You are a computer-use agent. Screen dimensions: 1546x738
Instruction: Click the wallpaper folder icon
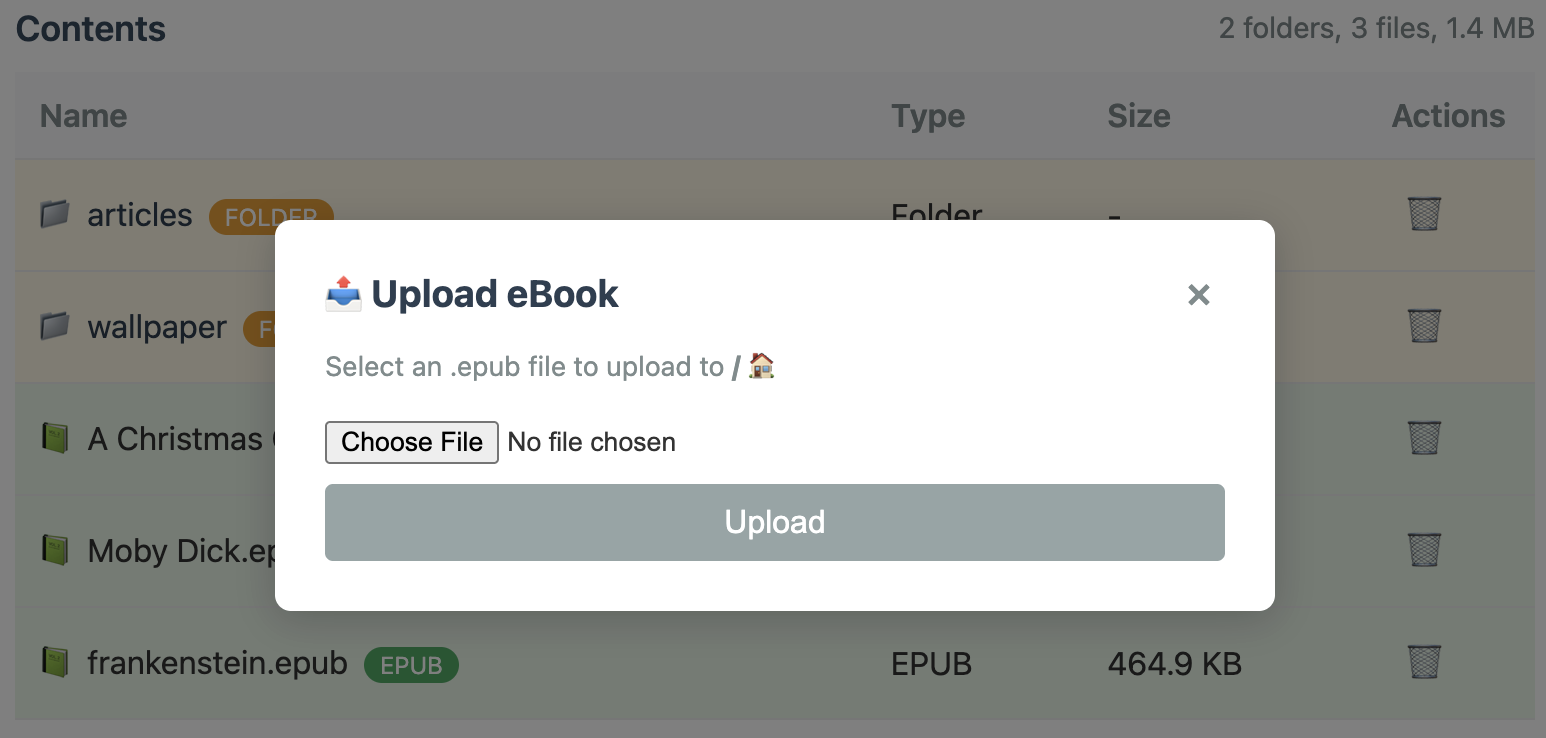(55, 326)
